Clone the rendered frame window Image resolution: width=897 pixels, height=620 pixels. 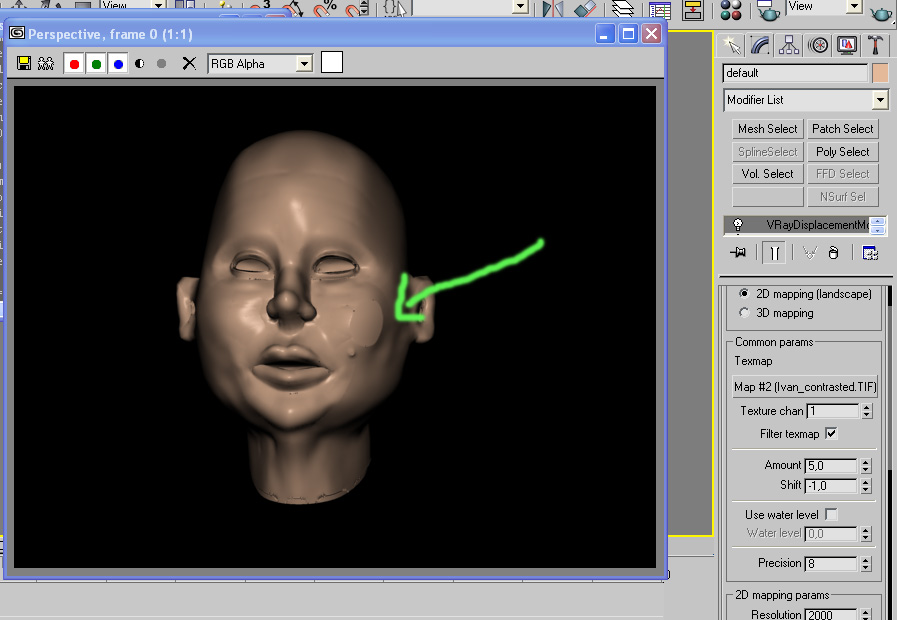(x=46, y=63)
